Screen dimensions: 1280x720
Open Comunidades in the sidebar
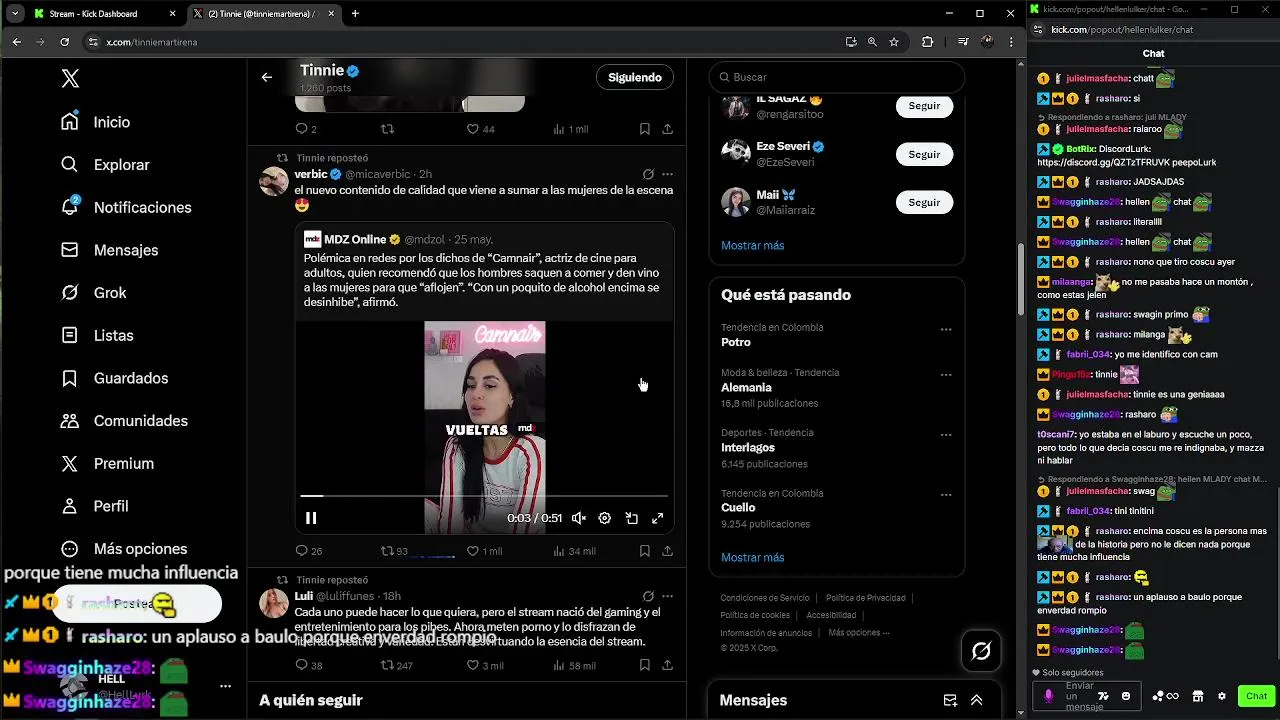pos(124,421)
